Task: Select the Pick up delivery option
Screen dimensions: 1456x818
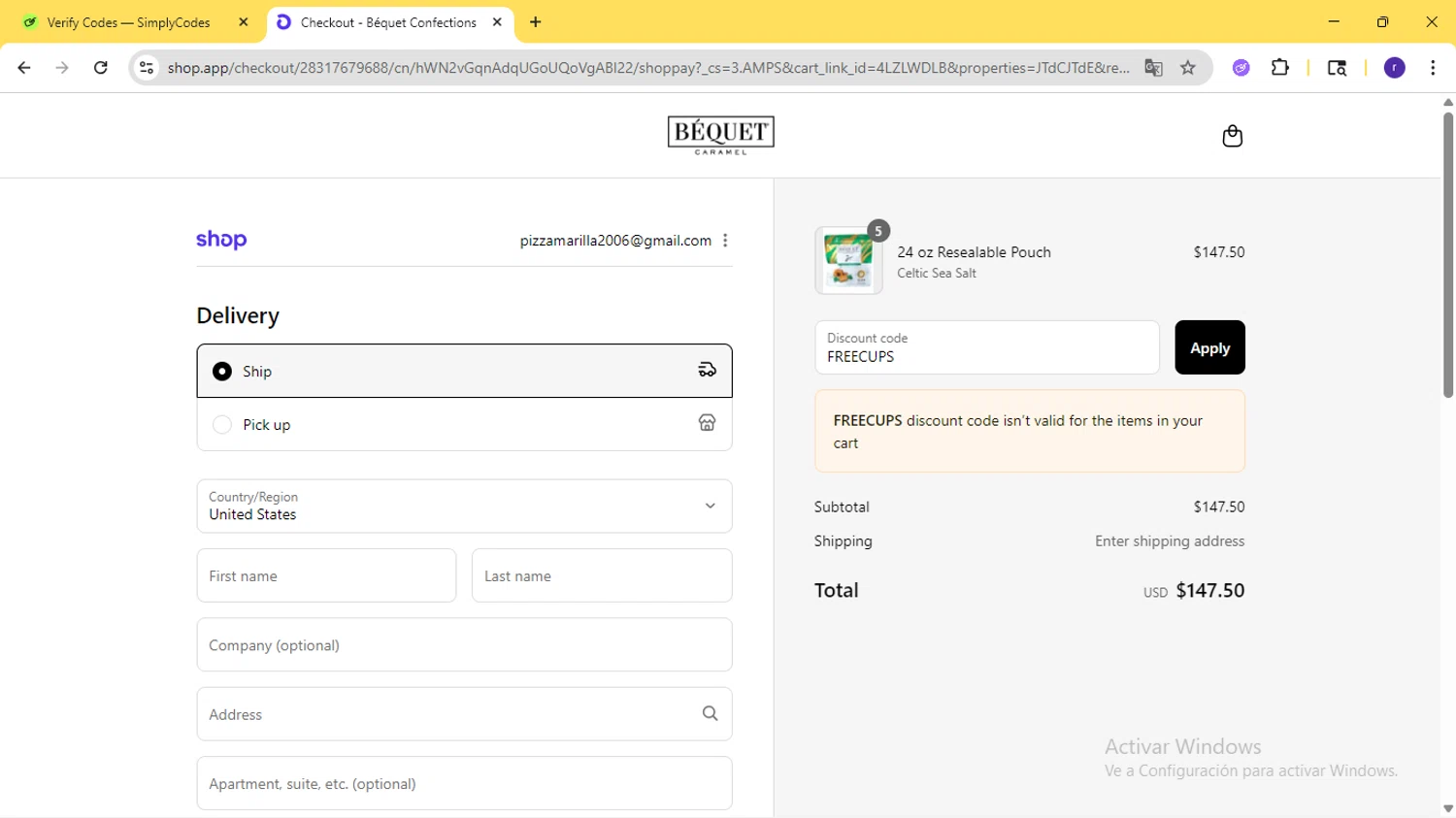Action: [464, 424]
